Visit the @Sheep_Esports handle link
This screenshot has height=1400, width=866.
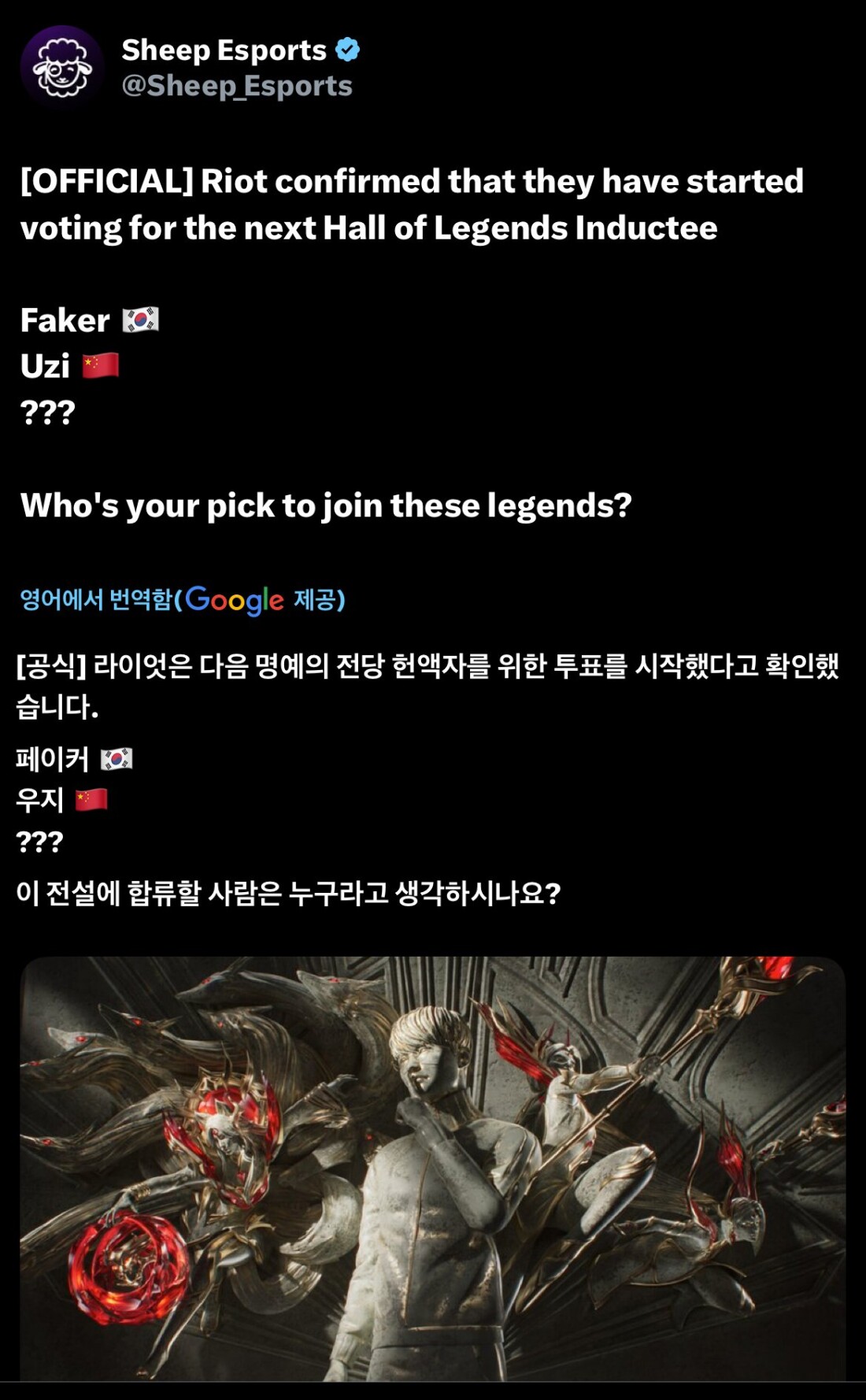coord(237,86)
